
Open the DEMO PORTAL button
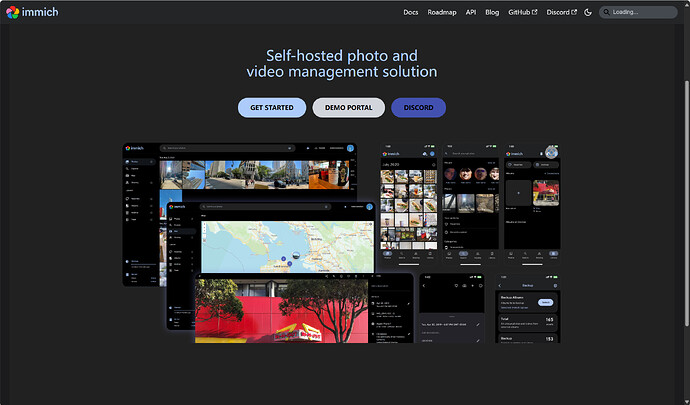coord(349,107)
